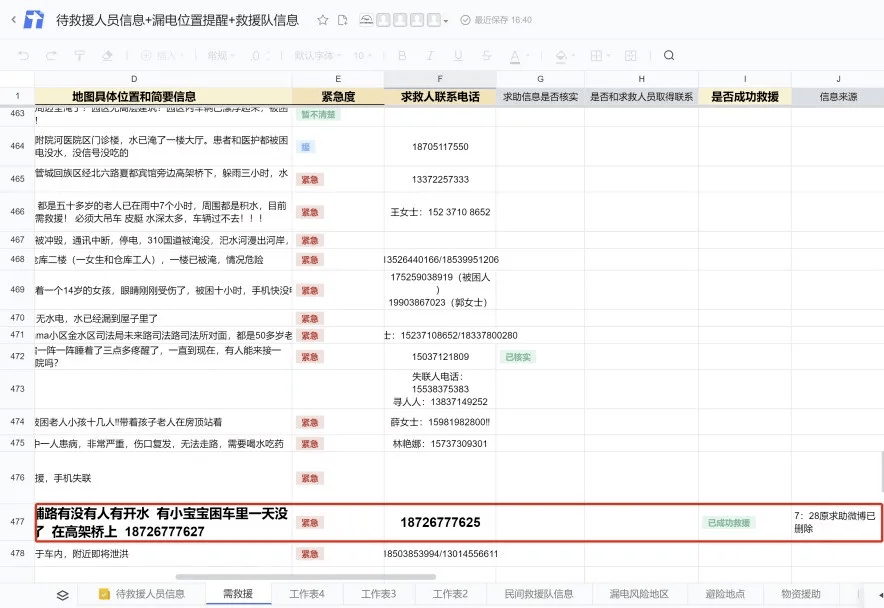Switch to the 待救援人员信息 sheet tab
This screenshot has height=608, width=884.
[142, 594]
